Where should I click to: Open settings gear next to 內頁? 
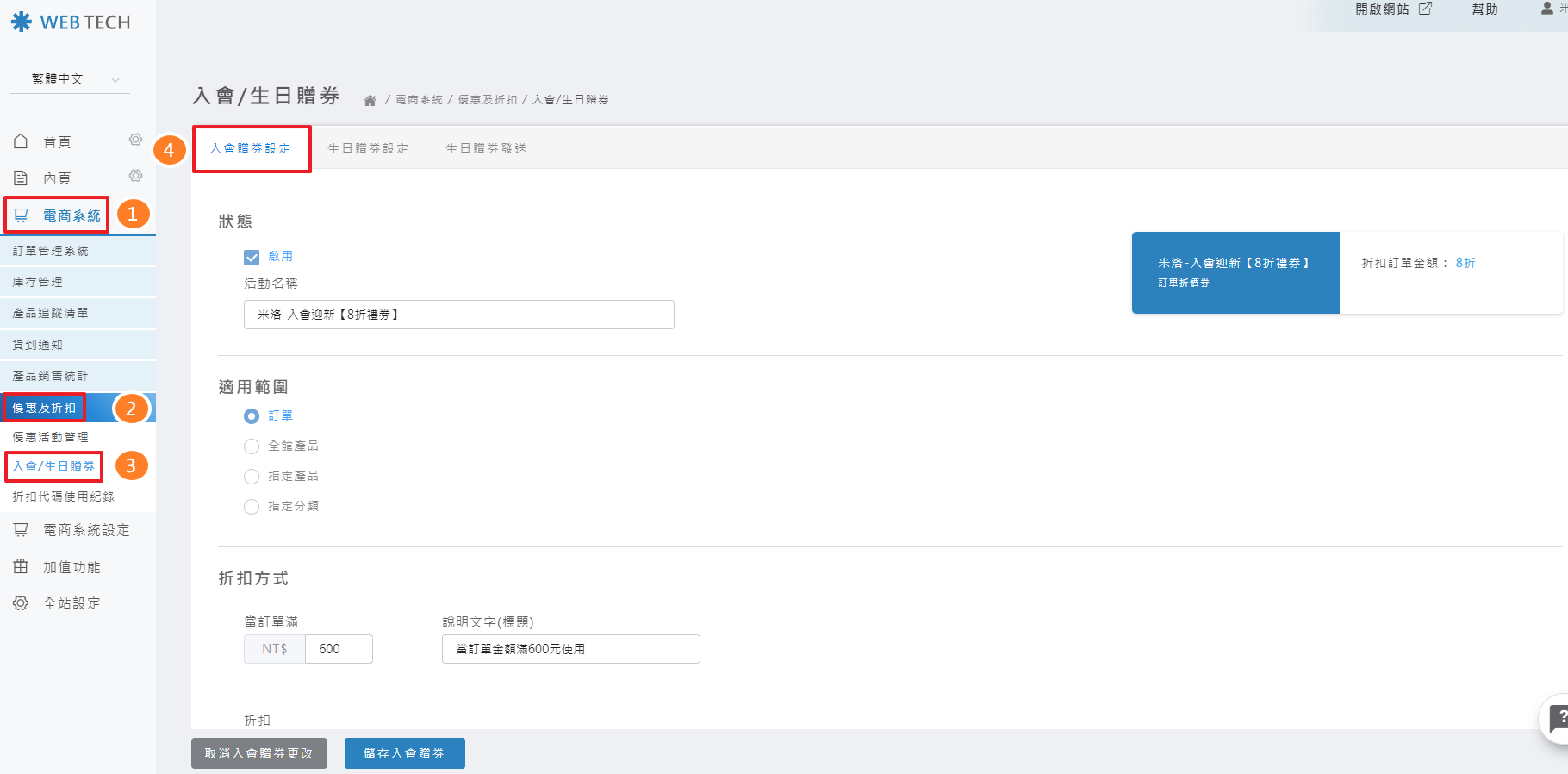click(135, 176)
